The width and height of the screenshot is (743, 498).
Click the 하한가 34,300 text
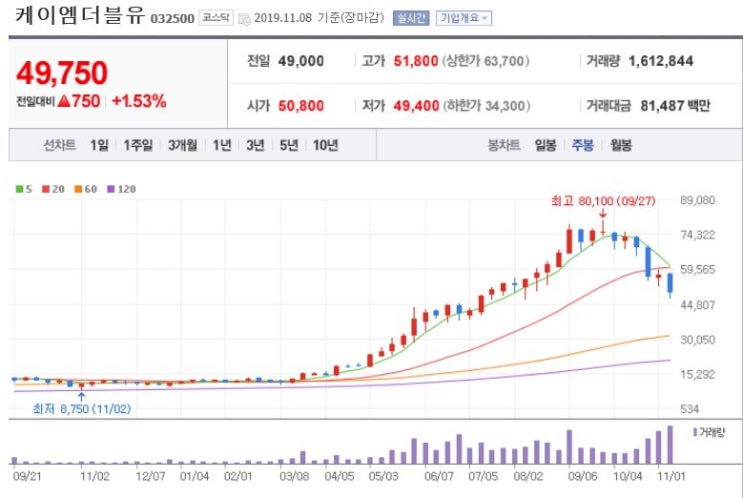coord(486,105)
